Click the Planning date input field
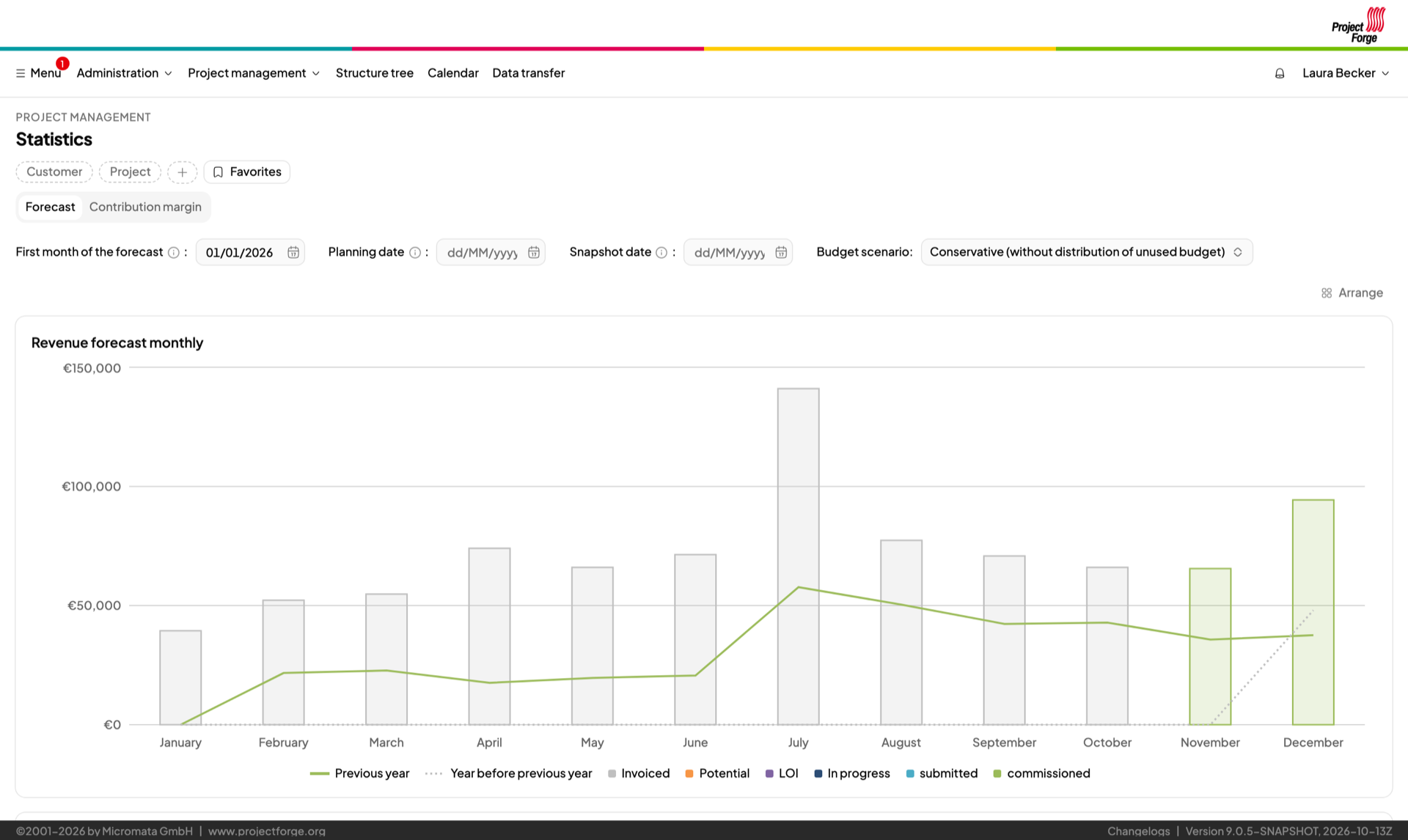 tap(491, 252)
